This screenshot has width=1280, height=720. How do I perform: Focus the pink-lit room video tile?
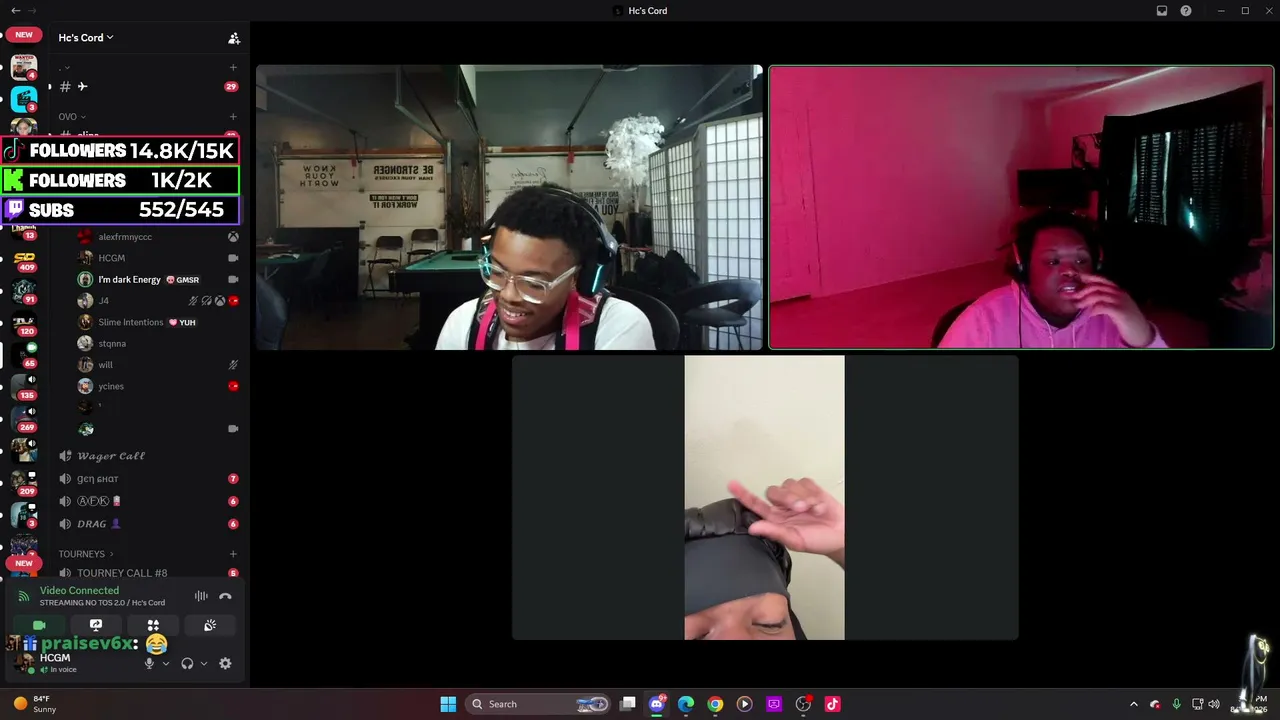[x=1021, y=207]
